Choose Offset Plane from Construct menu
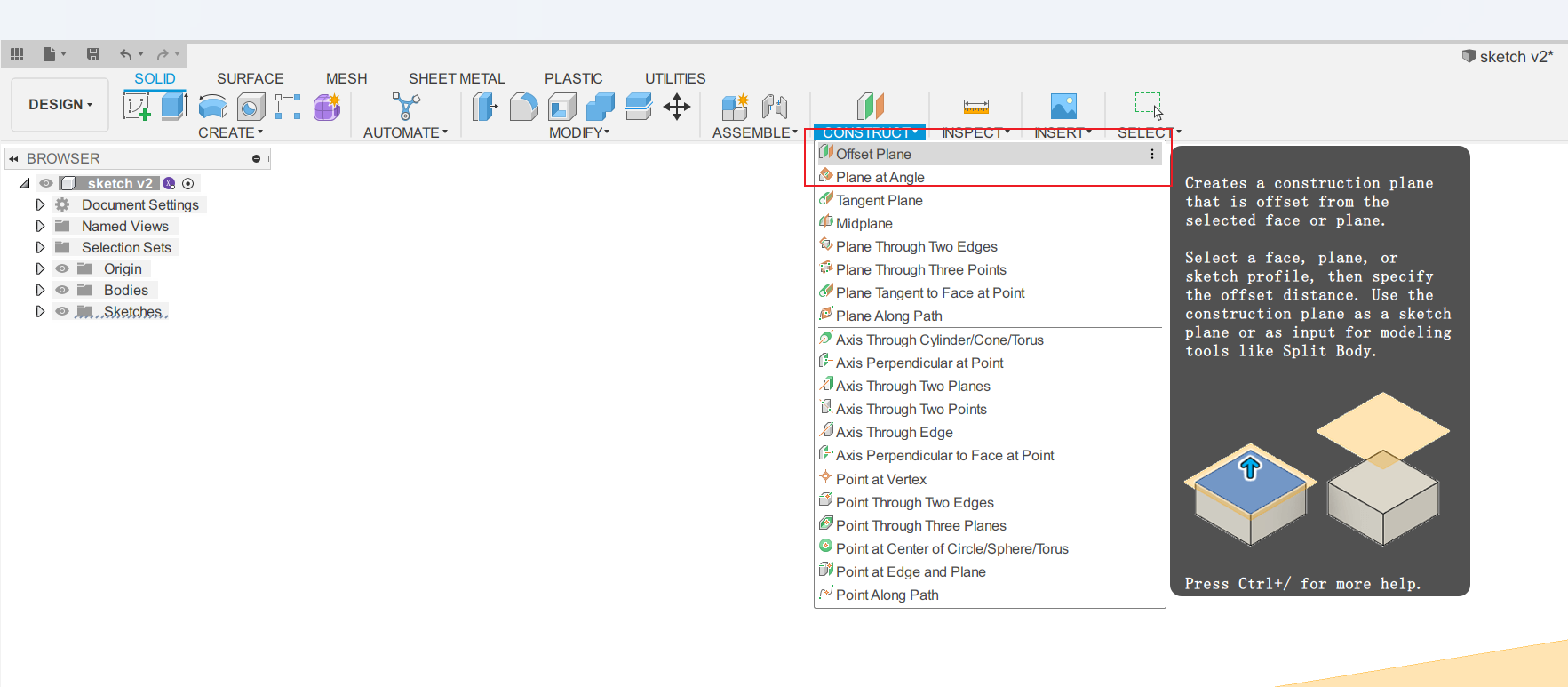The image size is (1568, 687). [x=990, y=154]
